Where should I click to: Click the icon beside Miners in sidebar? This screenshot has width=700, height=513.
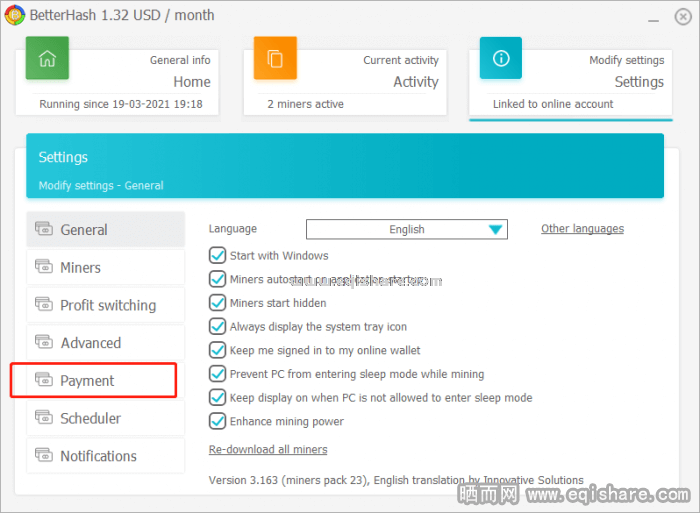tap(44, 267)
